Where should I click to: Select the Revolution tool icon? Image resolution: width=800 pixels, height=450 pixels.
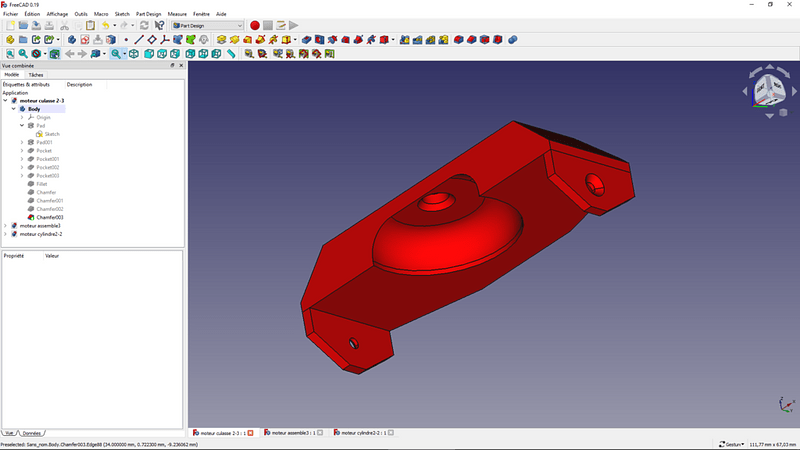tap(234, 39)
